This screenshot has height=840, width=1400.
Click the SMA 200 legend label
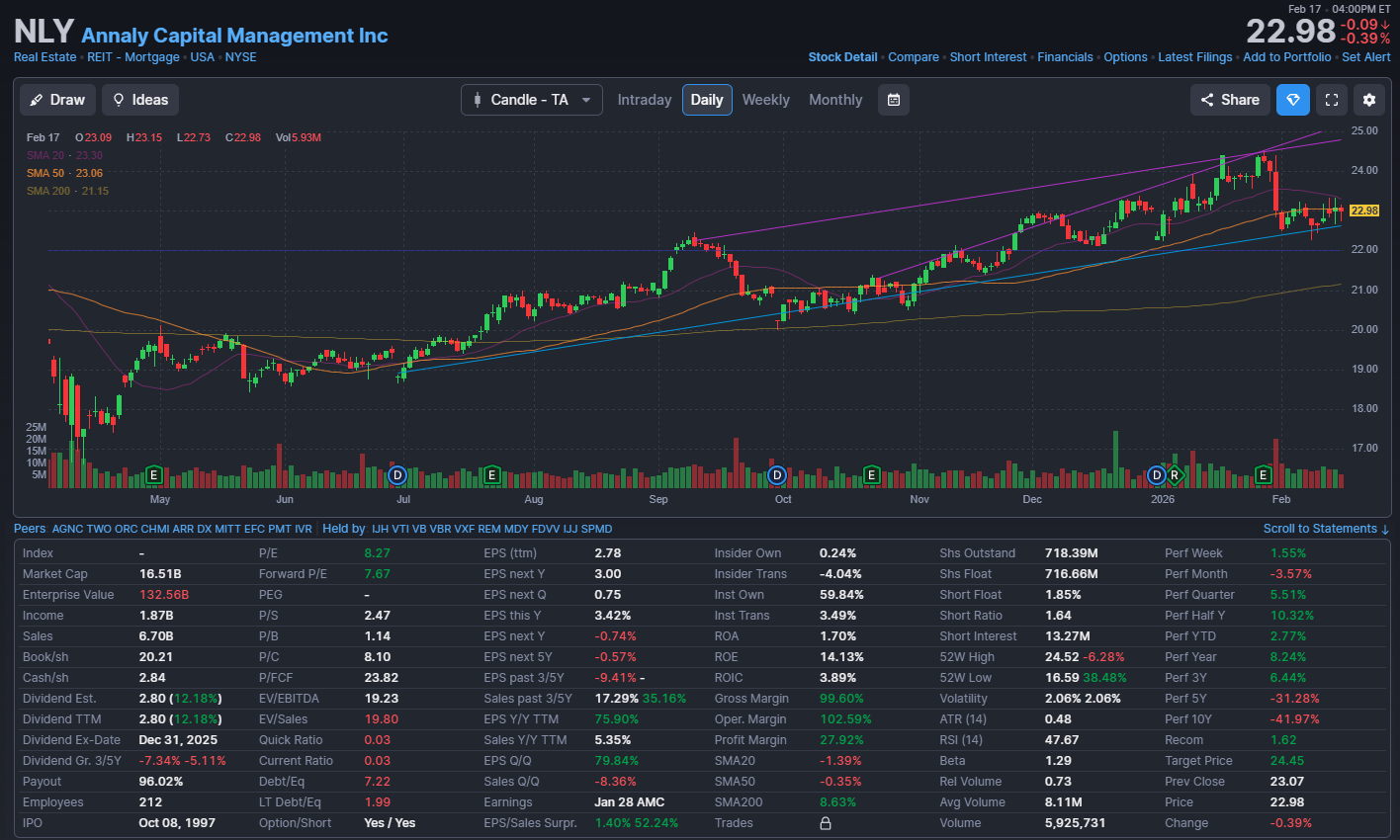click(x=67, y=191)
